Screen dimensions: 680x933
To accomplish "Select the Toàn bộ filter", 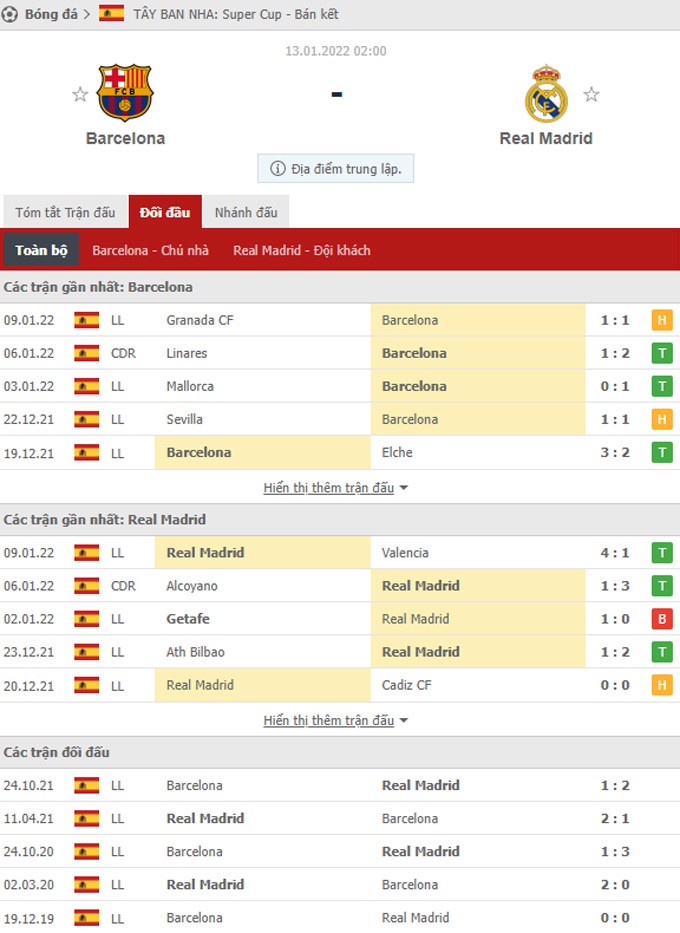I will [x=42, y=250].
